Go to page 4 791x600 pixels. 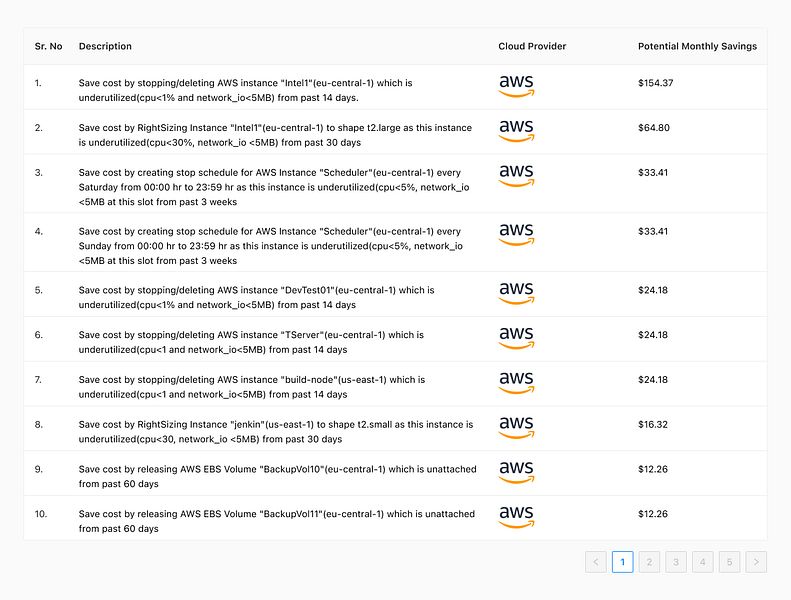tap(703, 562)
